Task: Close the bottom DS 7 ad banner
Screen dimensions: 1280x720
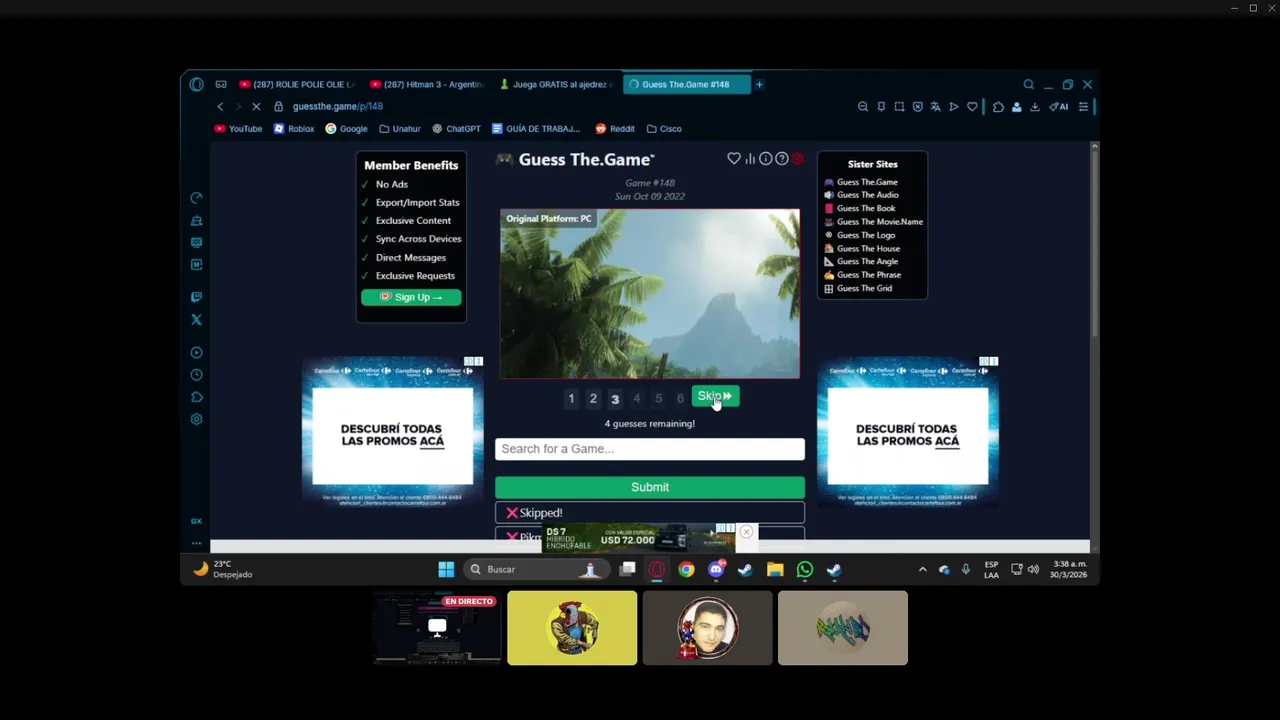Action: (746, 532)
